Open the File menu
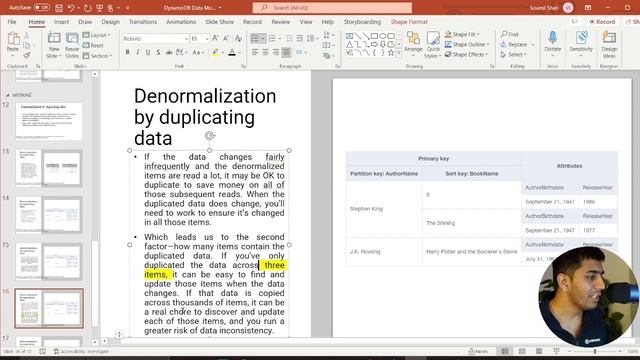The width and height of the screenshot is (640, 360). click(12, 22)
